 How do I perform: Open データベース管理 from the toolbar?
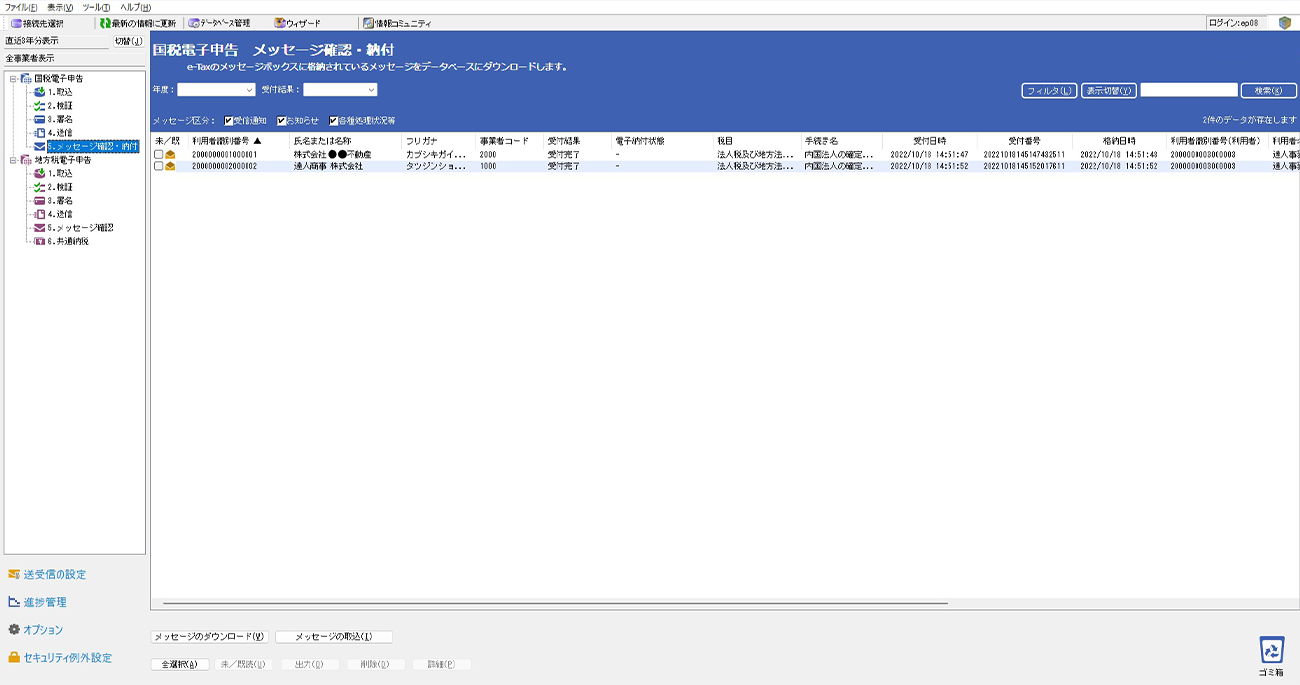tap(194, 23)
